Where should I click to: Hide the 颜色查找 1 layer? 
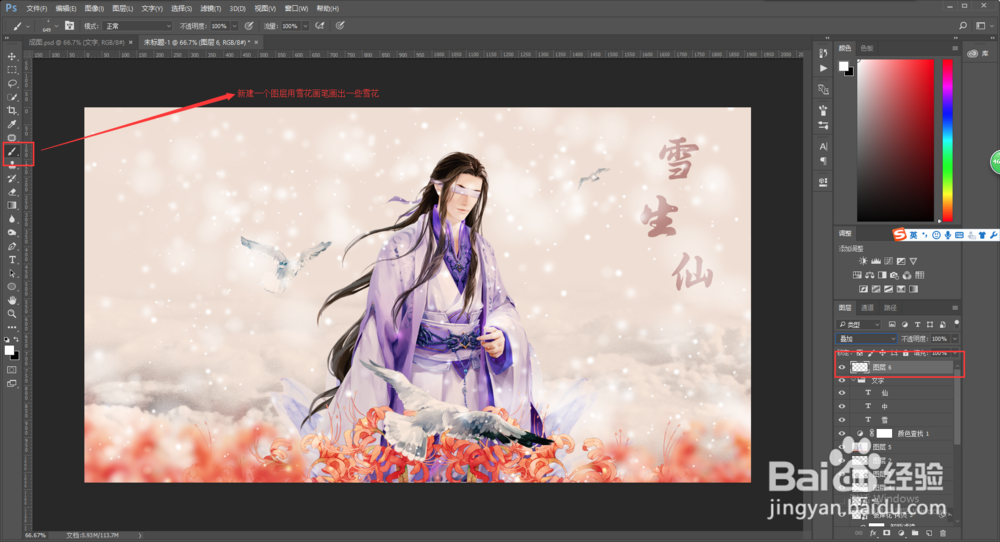click(842, 434)
